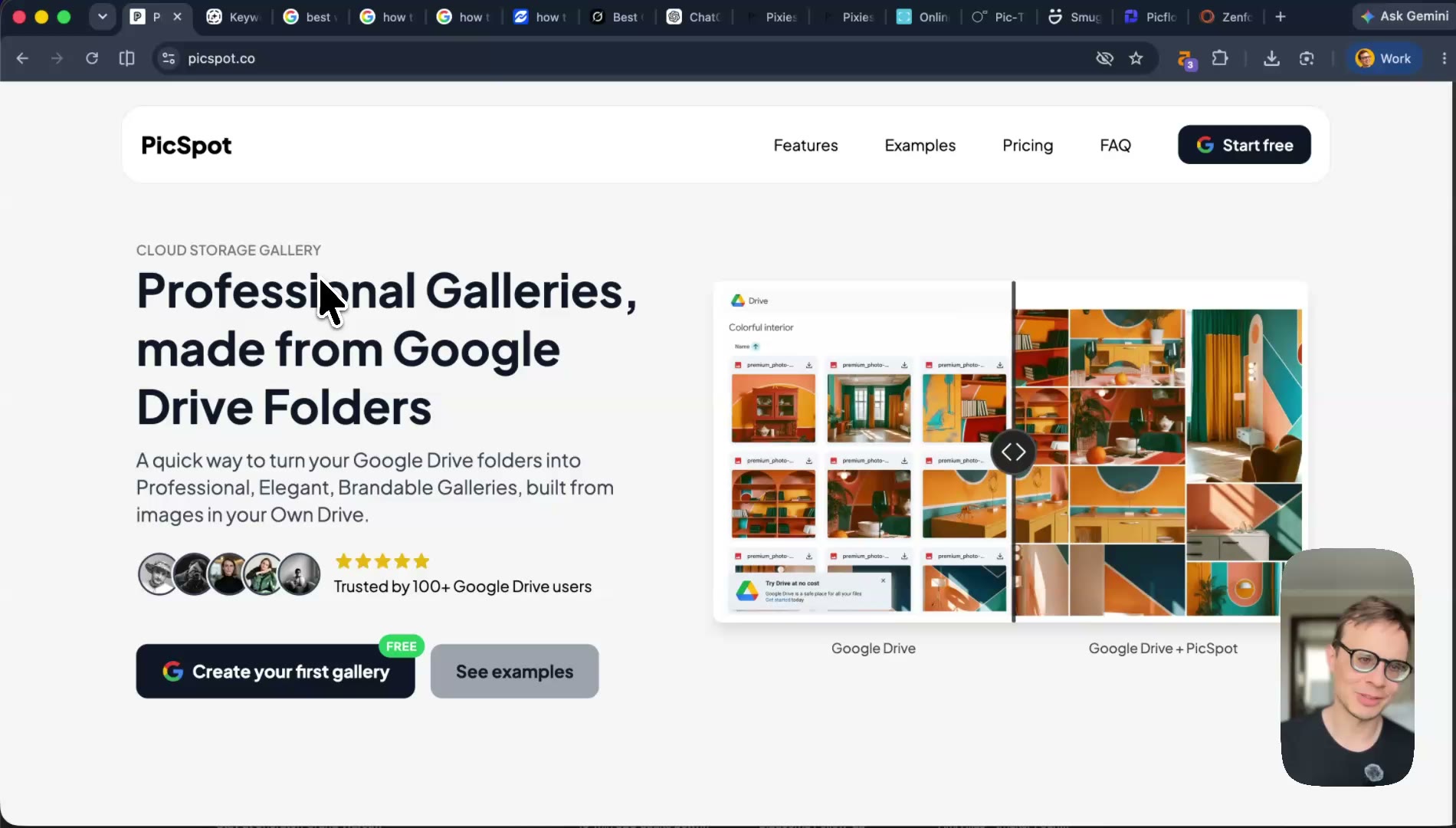Open the FAQ nav link
This screenshot has width=1456, height=828.
[x=1115, y=145]
